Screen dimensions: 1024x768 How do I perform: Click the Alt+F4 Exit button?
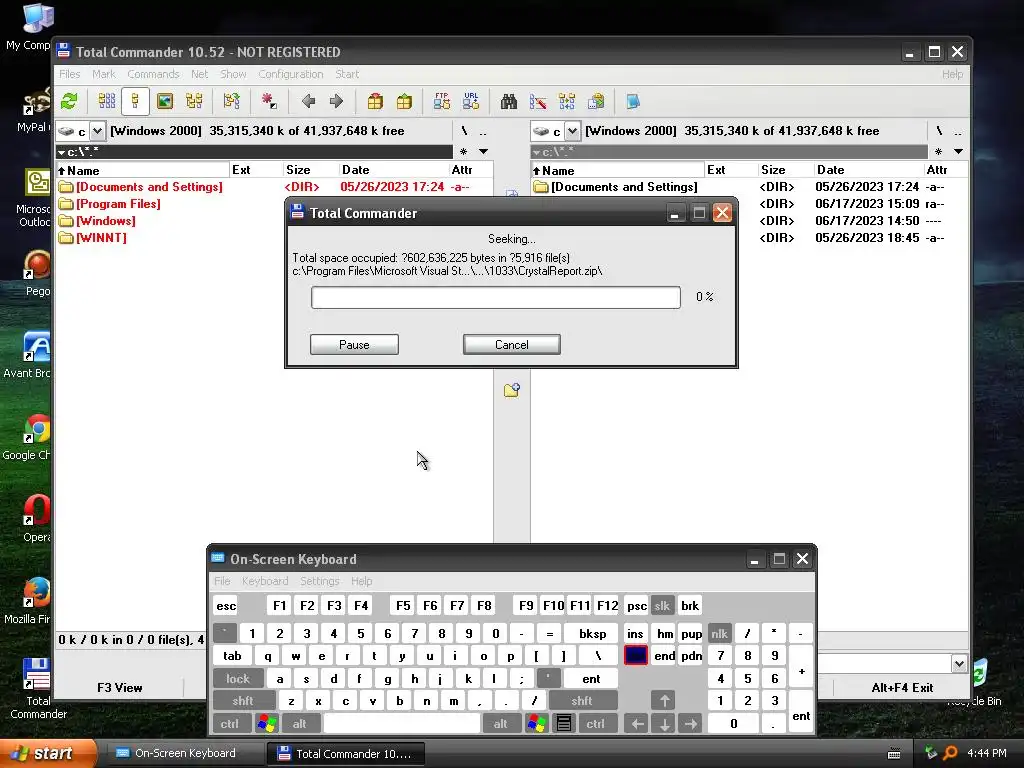click(x=902, y=687)
